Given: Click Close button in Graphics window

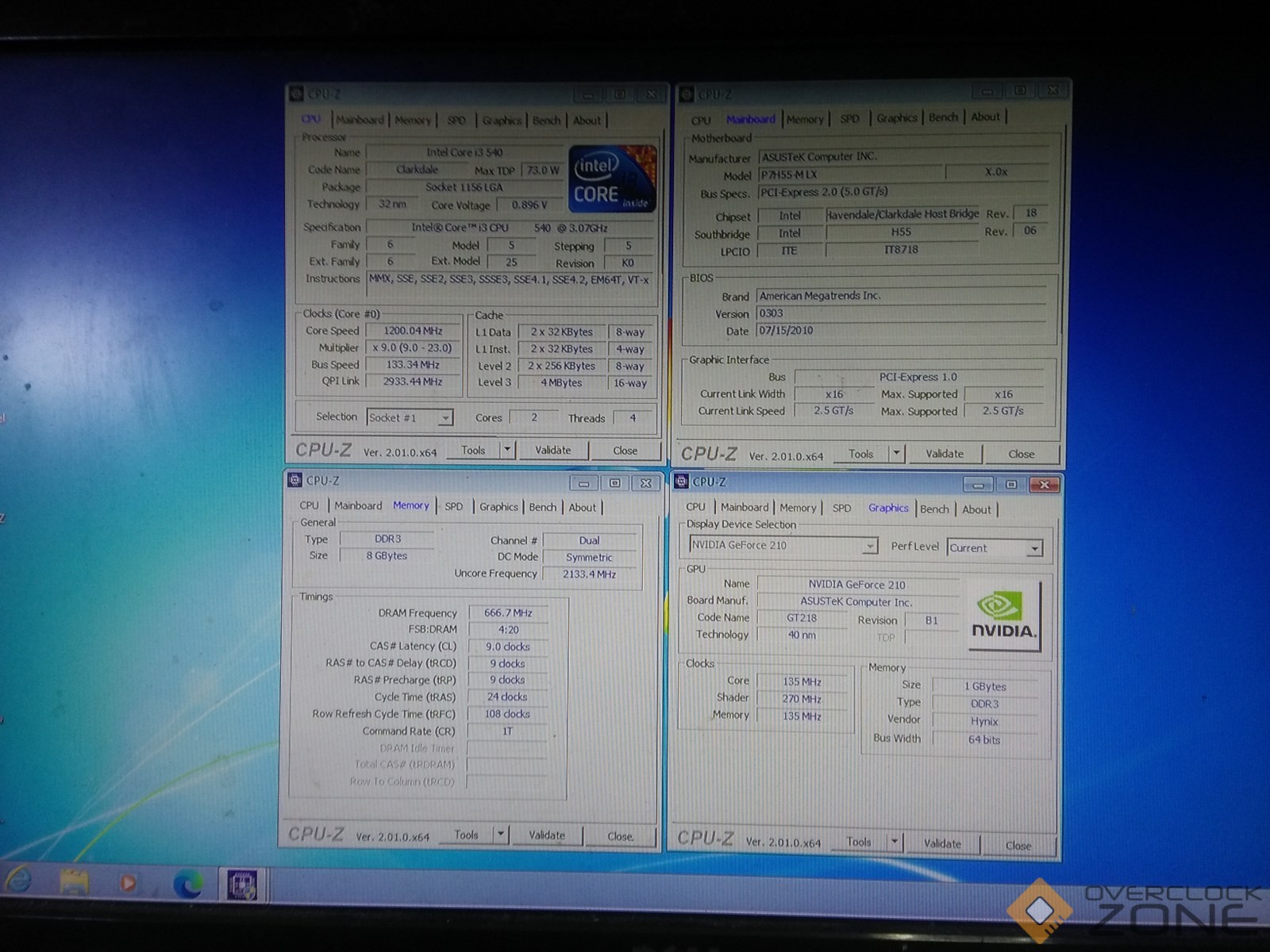Looking at the screenshot, I should coord(1018,846).
